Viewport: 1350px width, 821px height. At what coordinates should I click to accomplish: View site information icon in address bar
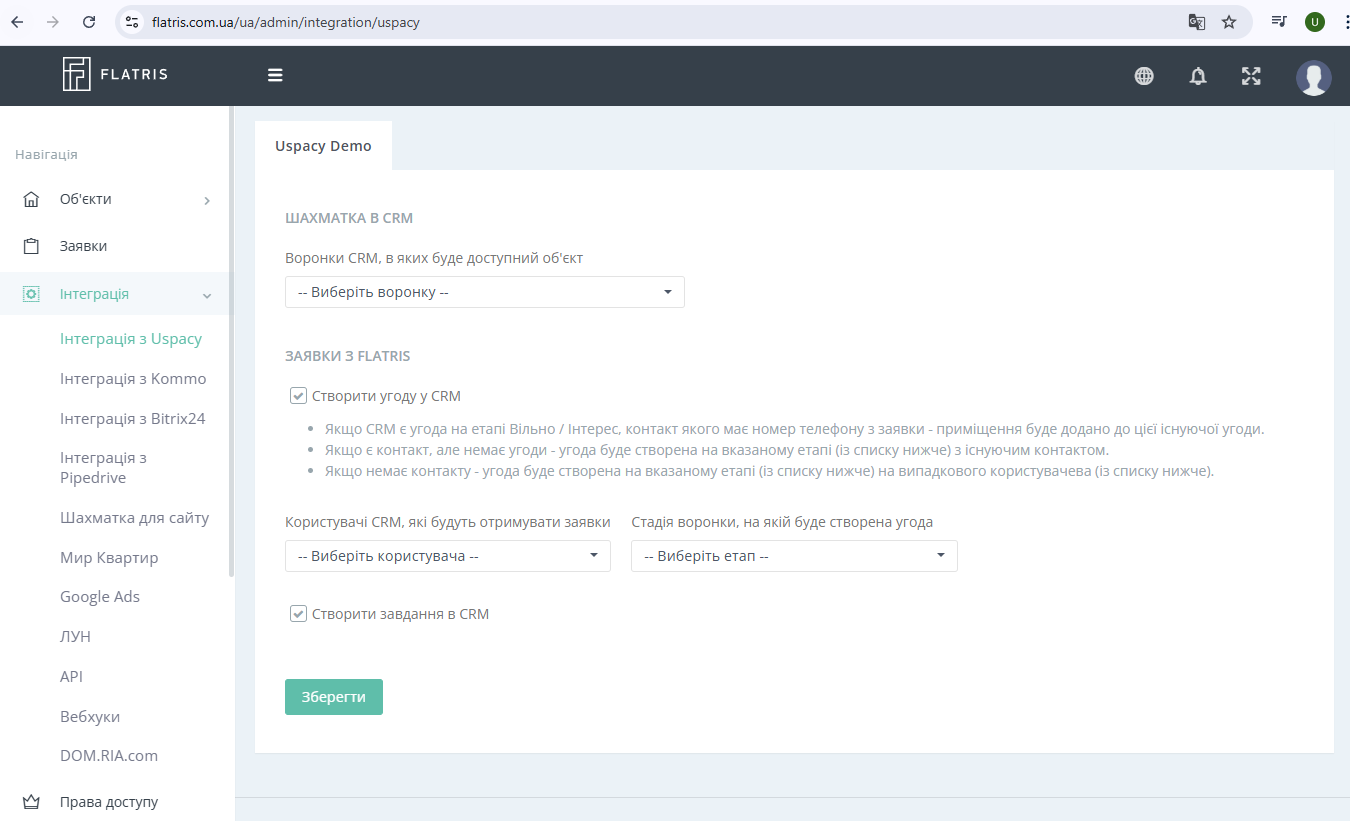(x=132, y=21)
